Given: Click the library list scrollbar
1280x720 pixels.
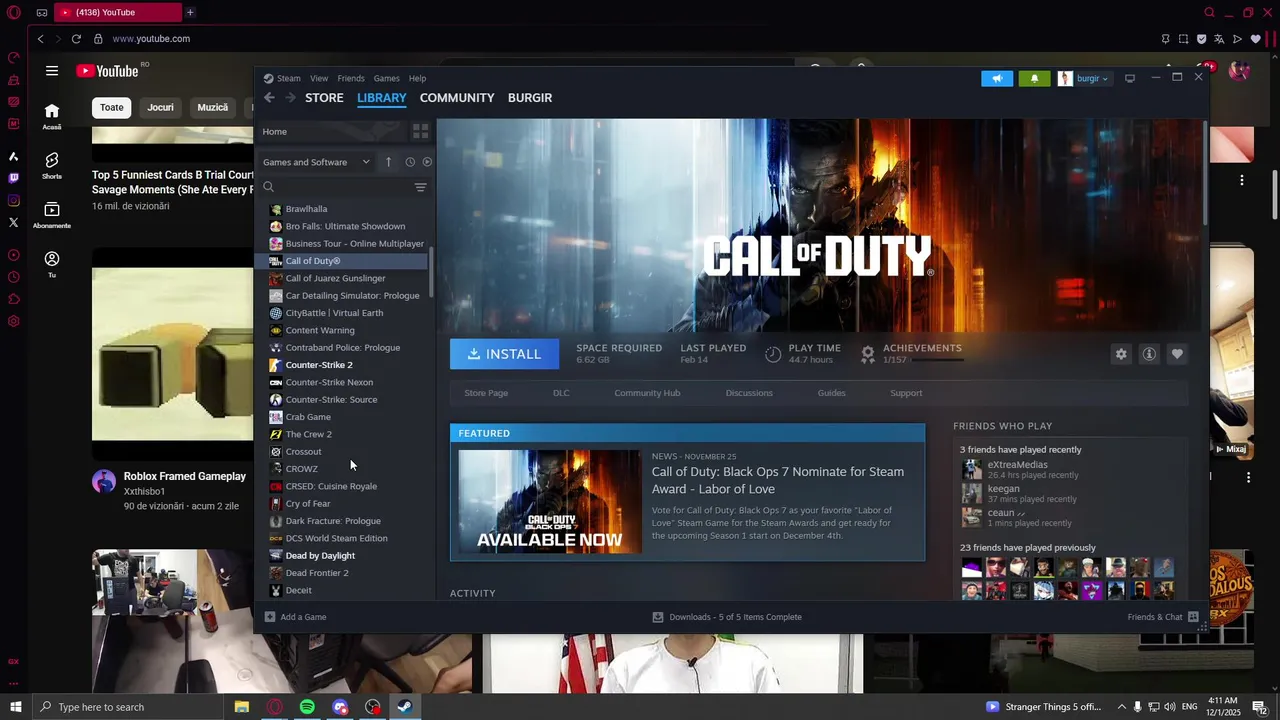Looking at the screenshot, I should click(431, 273).
